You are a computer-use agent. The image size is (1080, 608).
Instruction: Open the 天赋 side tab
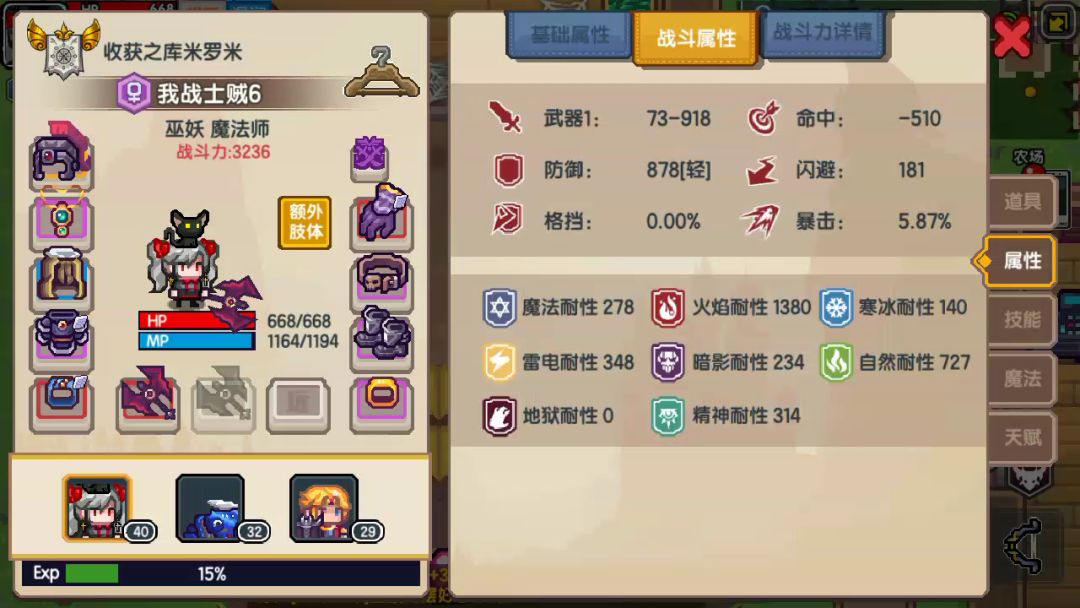(1022, 437)
